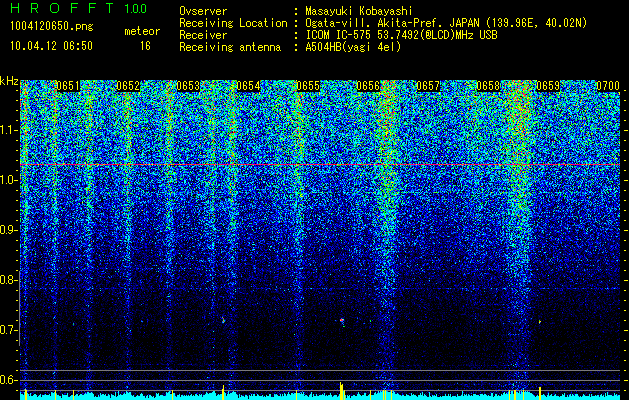The image size is (629, 400).
Task: Click the date stamp 10.04.12 06:50
Action: point(51,46)
